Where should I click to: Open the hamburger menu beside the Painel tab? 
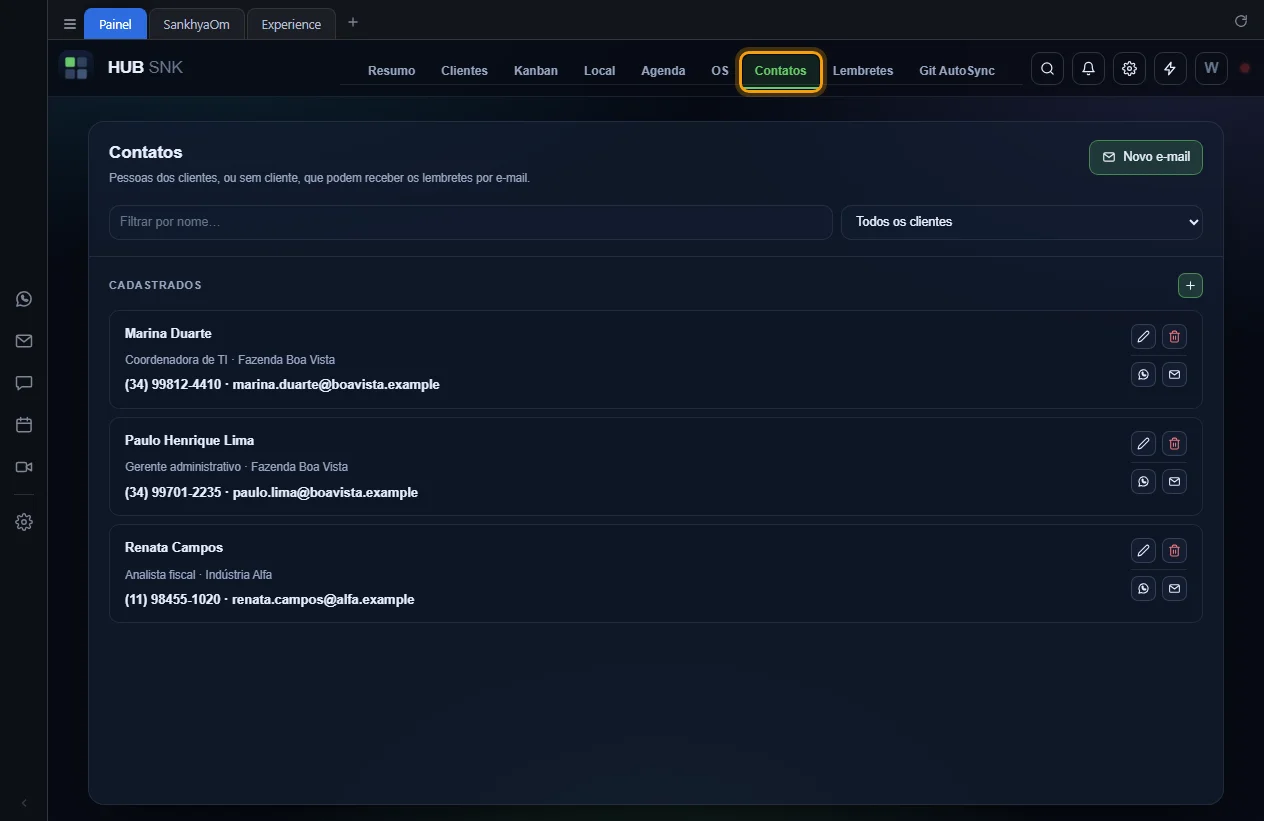pos(70,24)
